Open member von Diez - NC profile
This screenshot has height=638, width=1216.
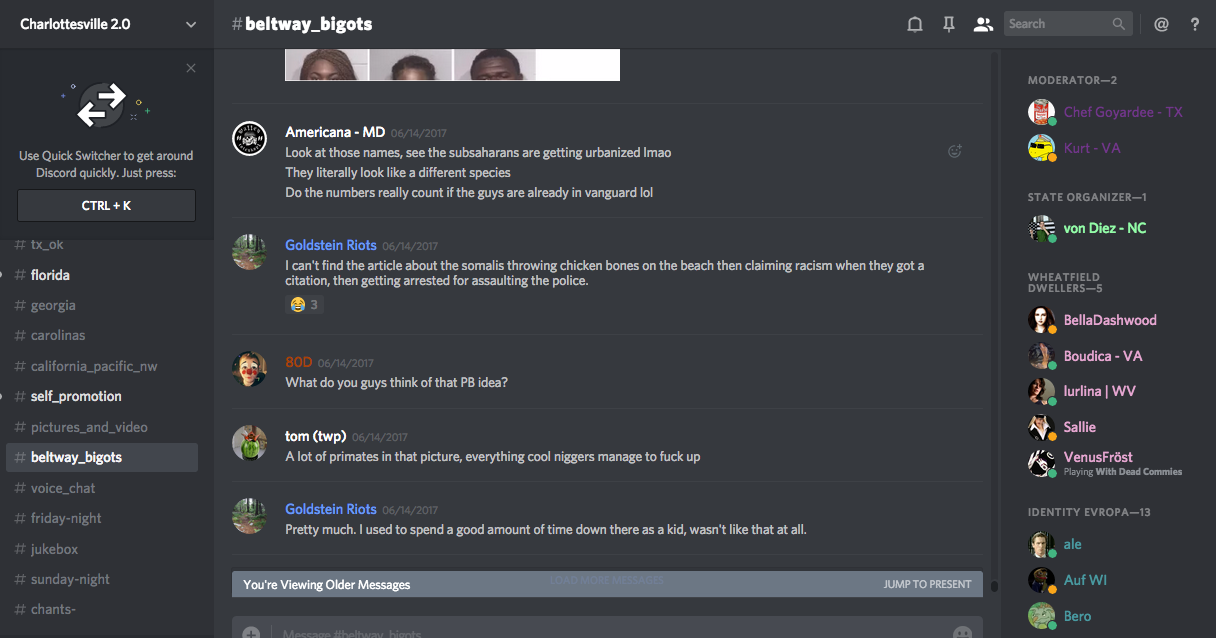tap(1104, 228)
